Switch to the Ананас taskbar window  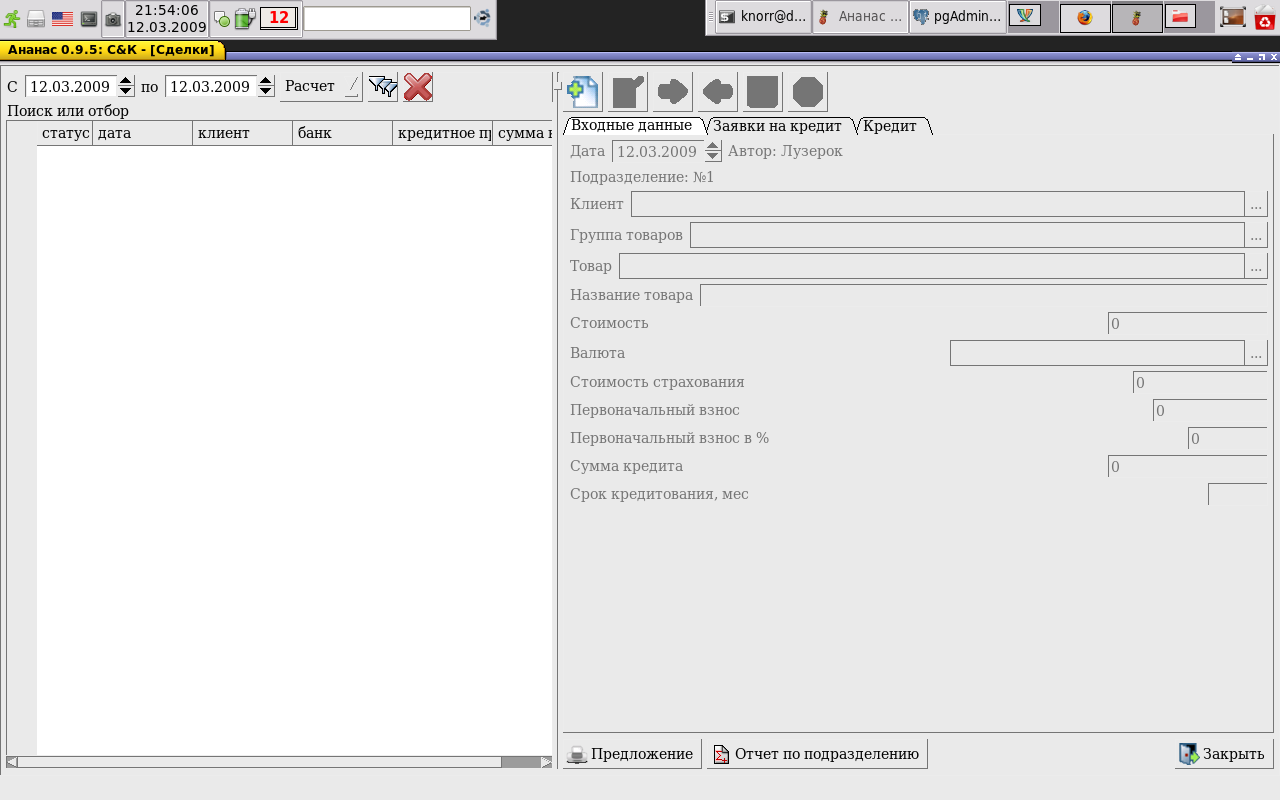pos(860,17)
